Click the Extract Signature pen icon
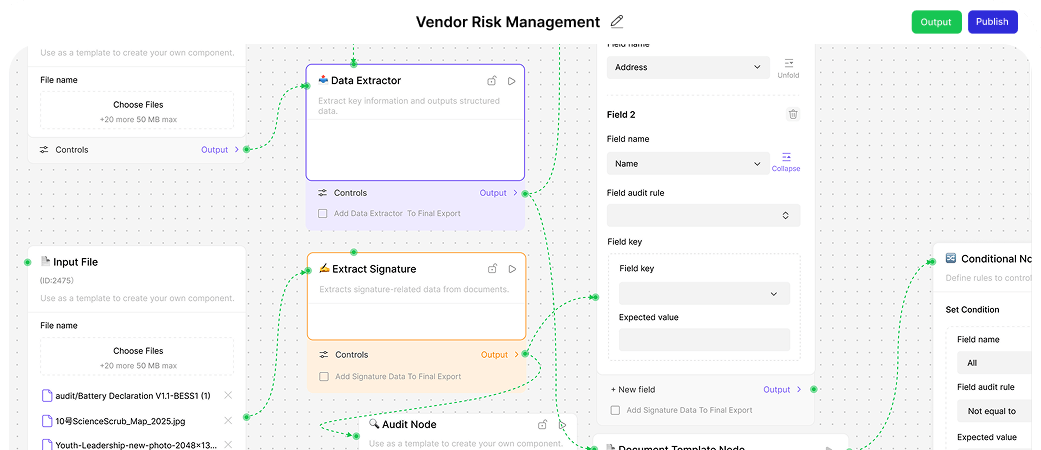Viewport: 1041px width, 450px height. click(324, 268)
